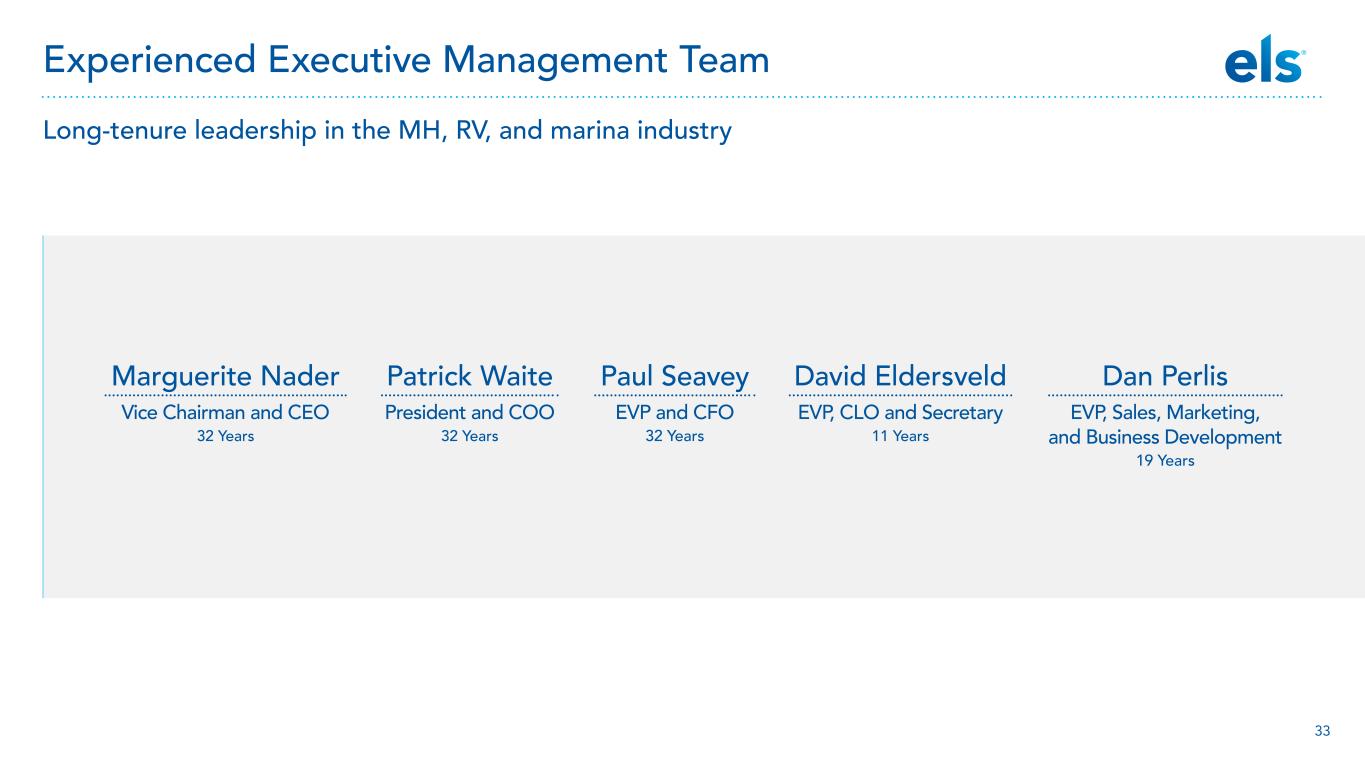Image resolution: width=1365 pixels, height=768 pixels.
Task: Click the Patrick Waite name
Action: (x=469, y=376)
